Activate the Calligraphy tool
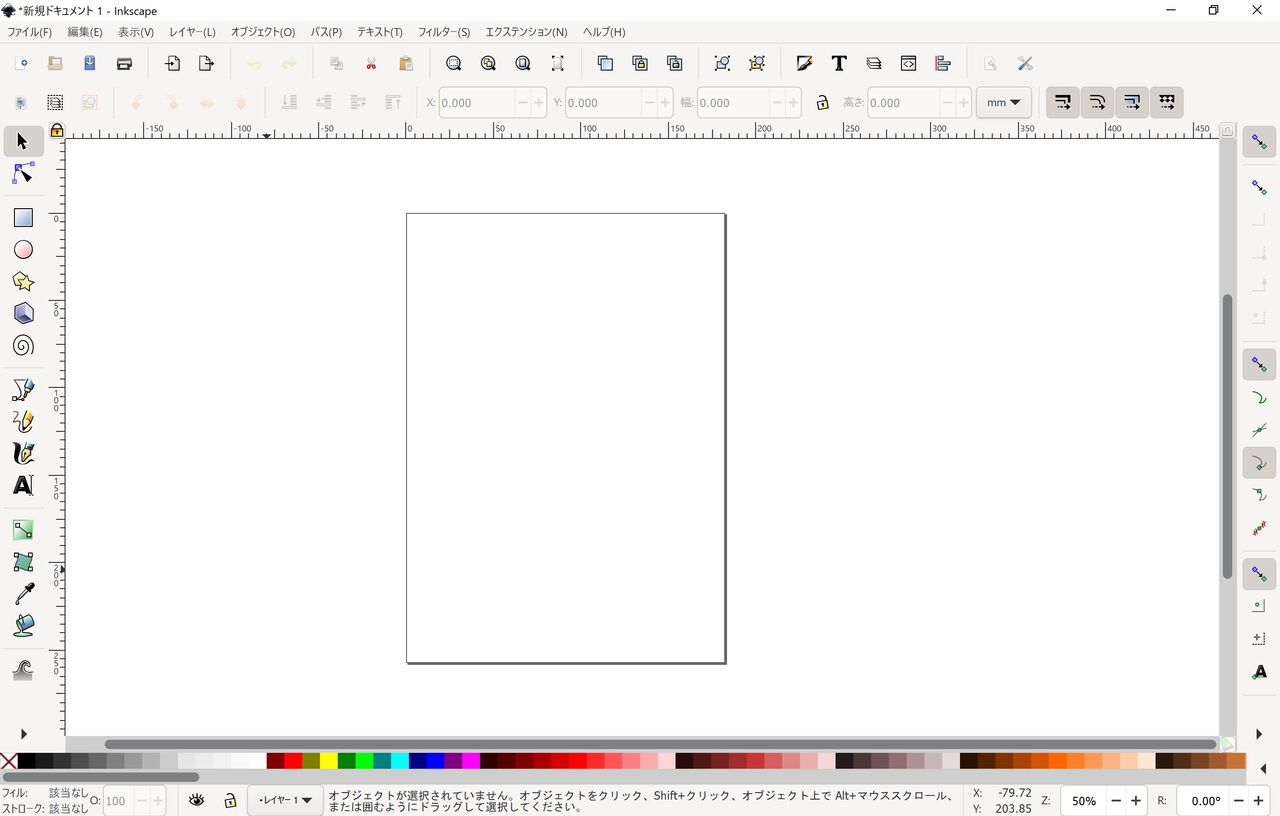 pyautogui.click(x=22, y=453)
